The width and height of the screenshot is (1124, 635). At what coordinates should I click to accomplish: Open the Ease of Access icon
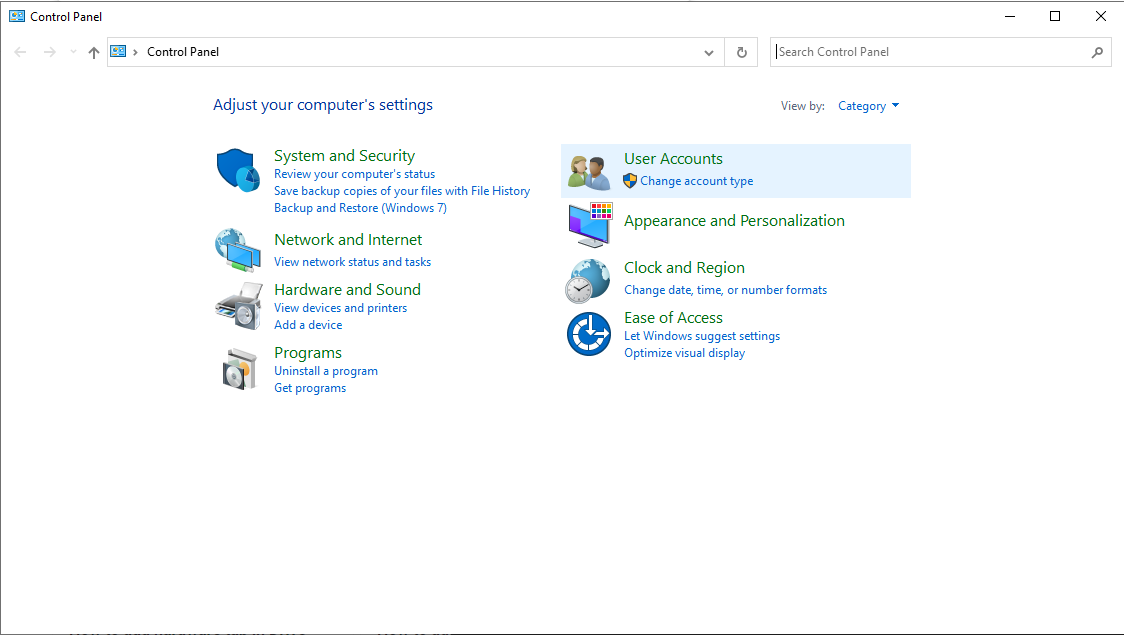[588, 334]
